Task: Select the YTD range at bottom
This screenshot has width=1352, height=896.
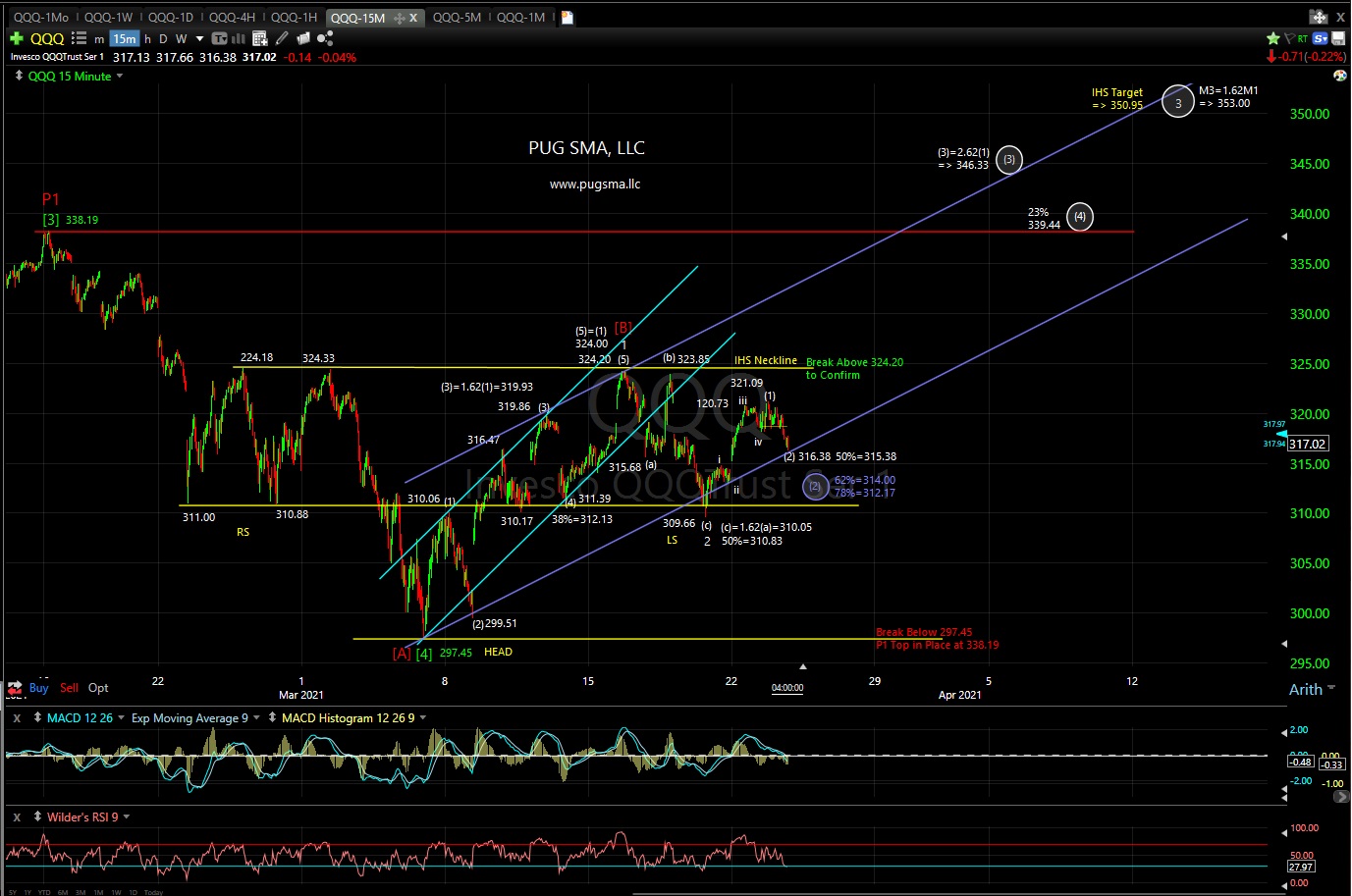Action: coord(44,892)
